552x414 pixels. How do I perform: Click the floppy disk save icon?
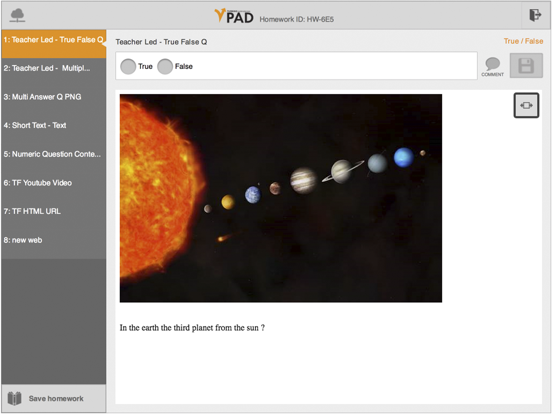tap(526, 66)
